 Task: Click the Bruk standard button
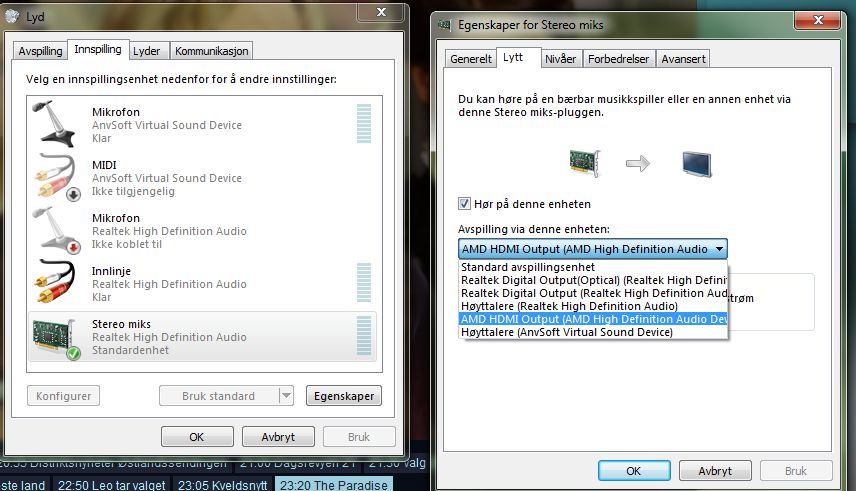(x=218, y=395)
